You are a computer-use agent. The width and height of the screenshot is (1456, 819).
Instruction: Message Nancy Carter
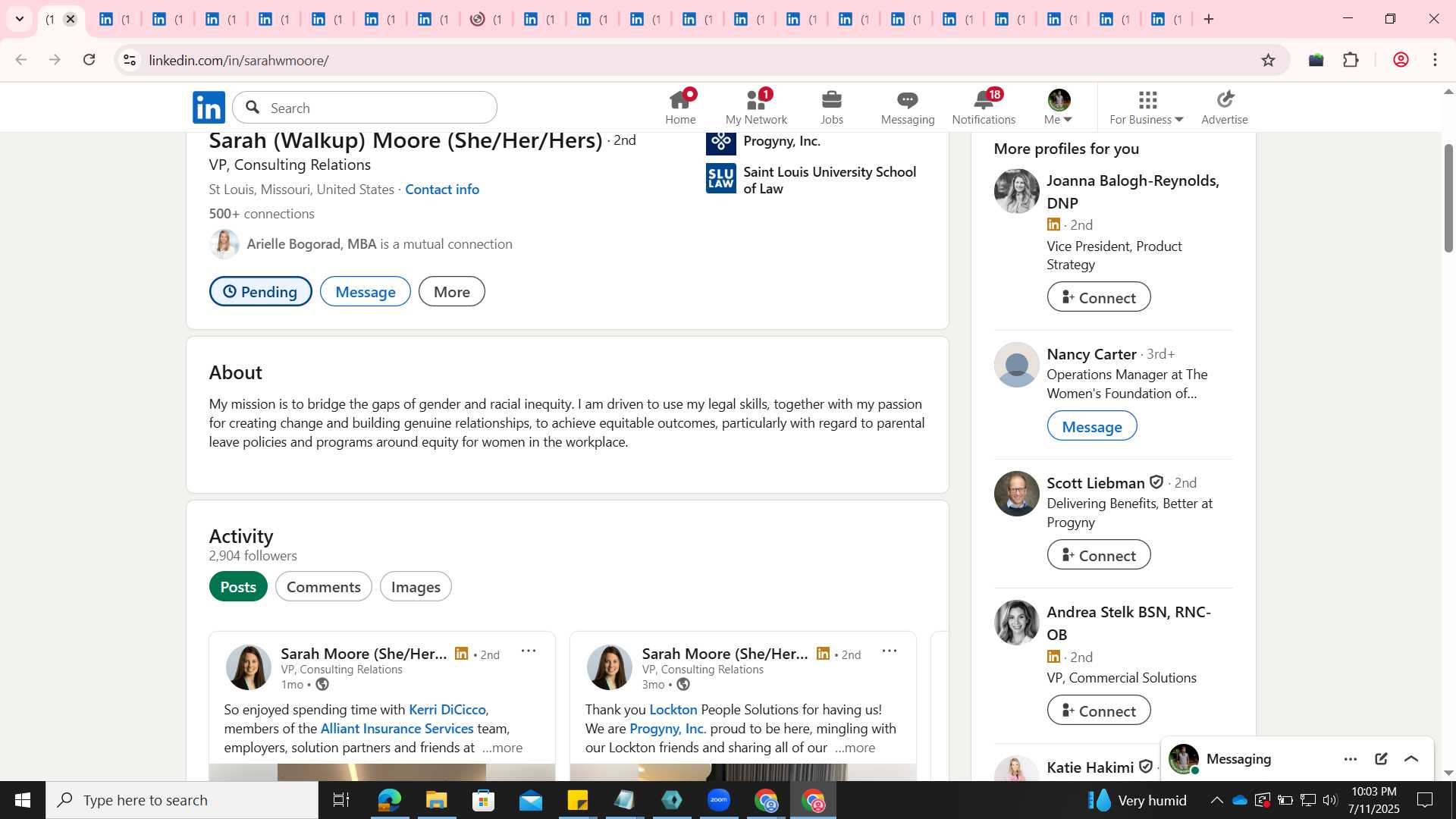click(1092, 426)
